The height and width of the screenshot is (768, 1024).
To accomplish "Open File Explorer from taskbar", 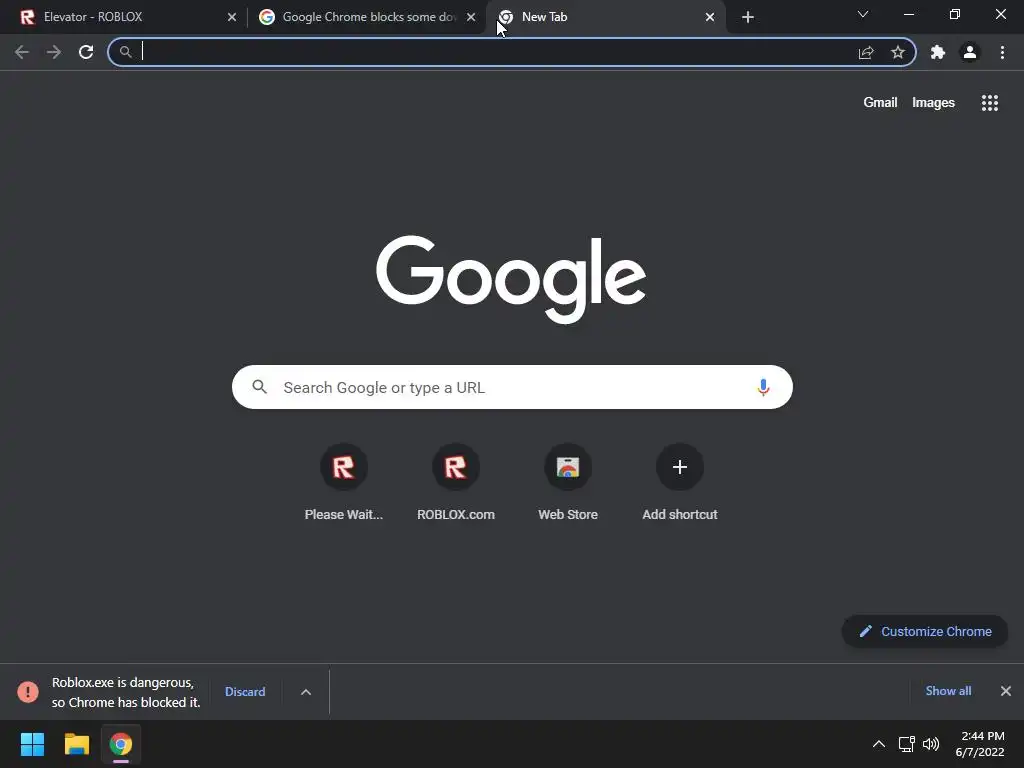I will click(x=76, y=744).
